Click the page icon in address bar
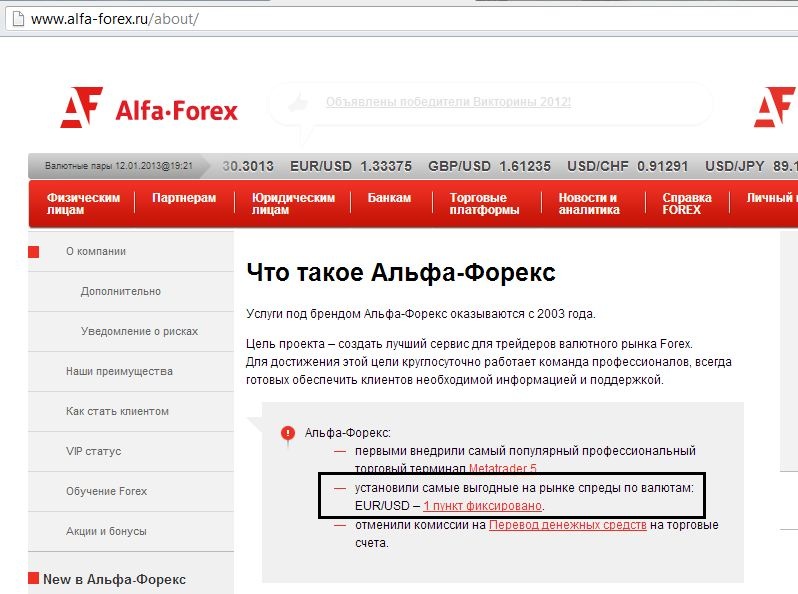Screen dimensions: 798x594 coord(15,19)
